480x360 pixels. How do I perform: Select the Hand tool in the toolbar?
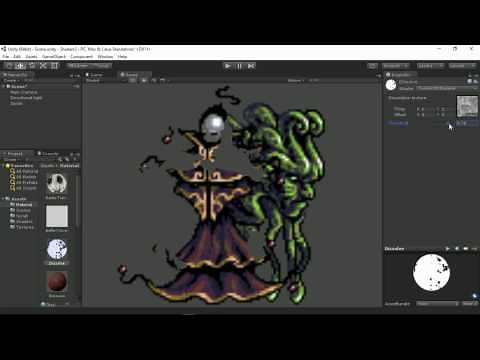pos(9,66)
